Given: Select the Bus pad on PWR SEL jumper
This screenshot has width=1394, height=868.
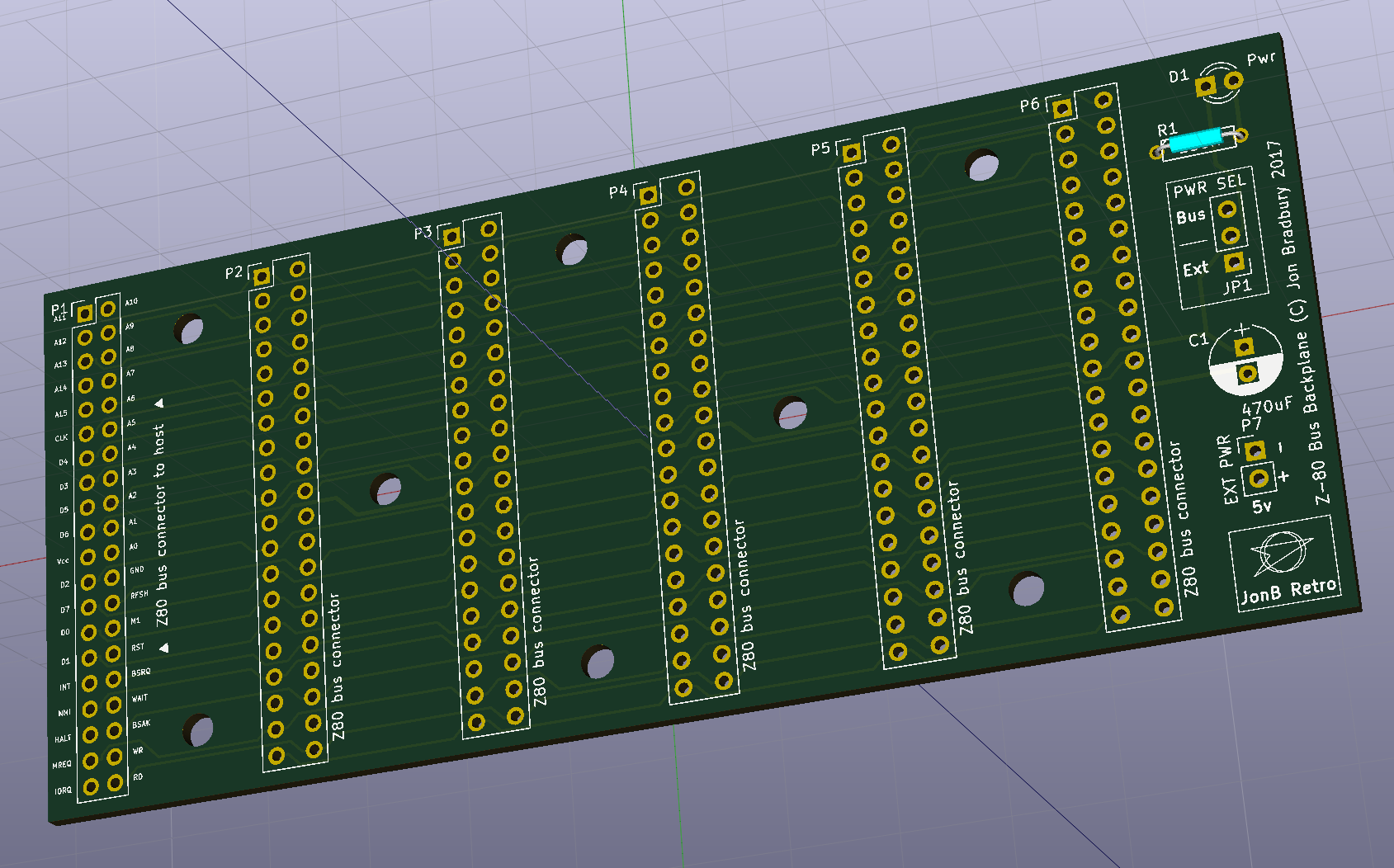Looking at the screenshot, I should (x=1227, y=210).
